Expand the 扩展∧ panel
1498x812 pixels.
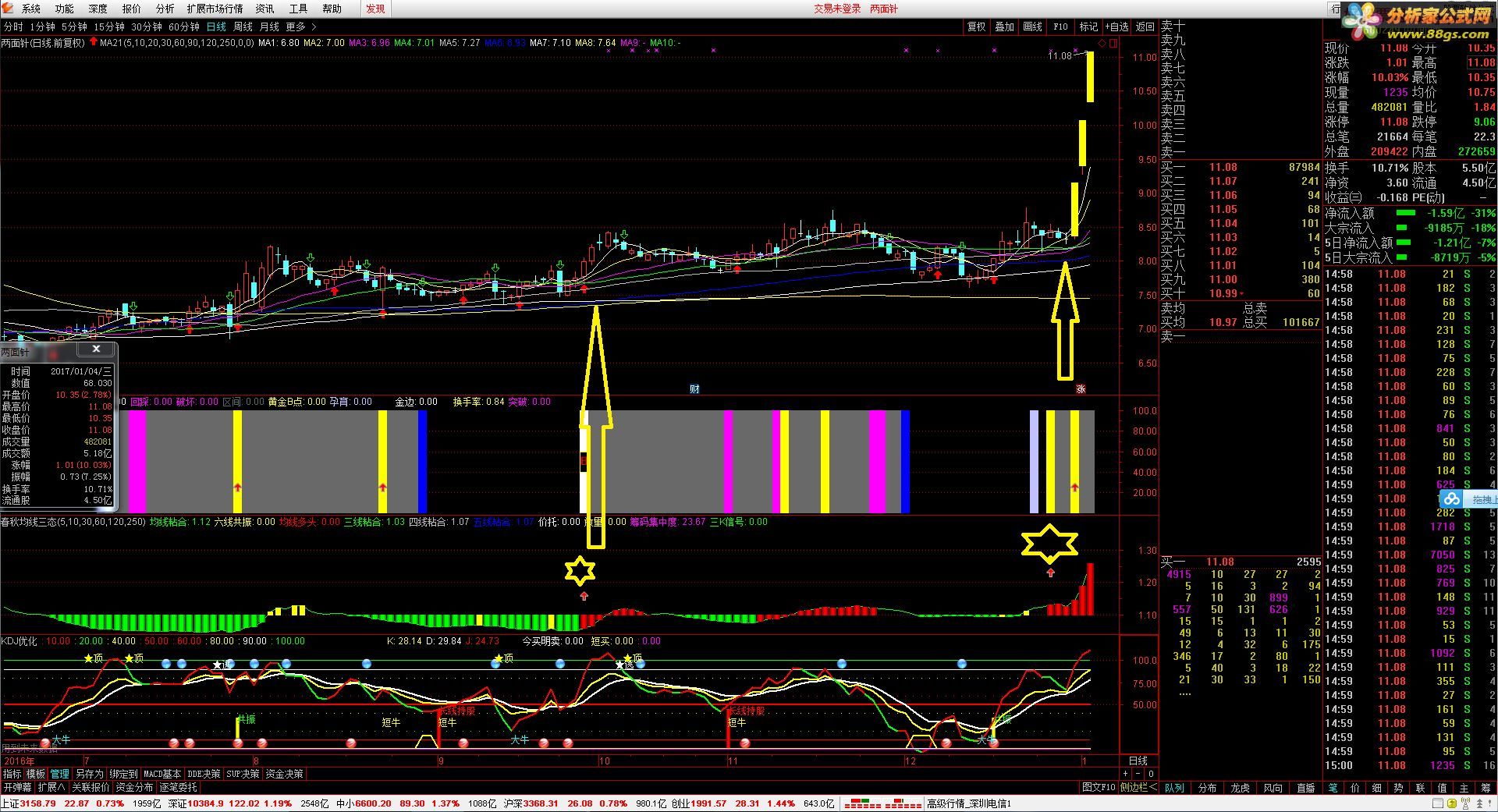point(51,787)
